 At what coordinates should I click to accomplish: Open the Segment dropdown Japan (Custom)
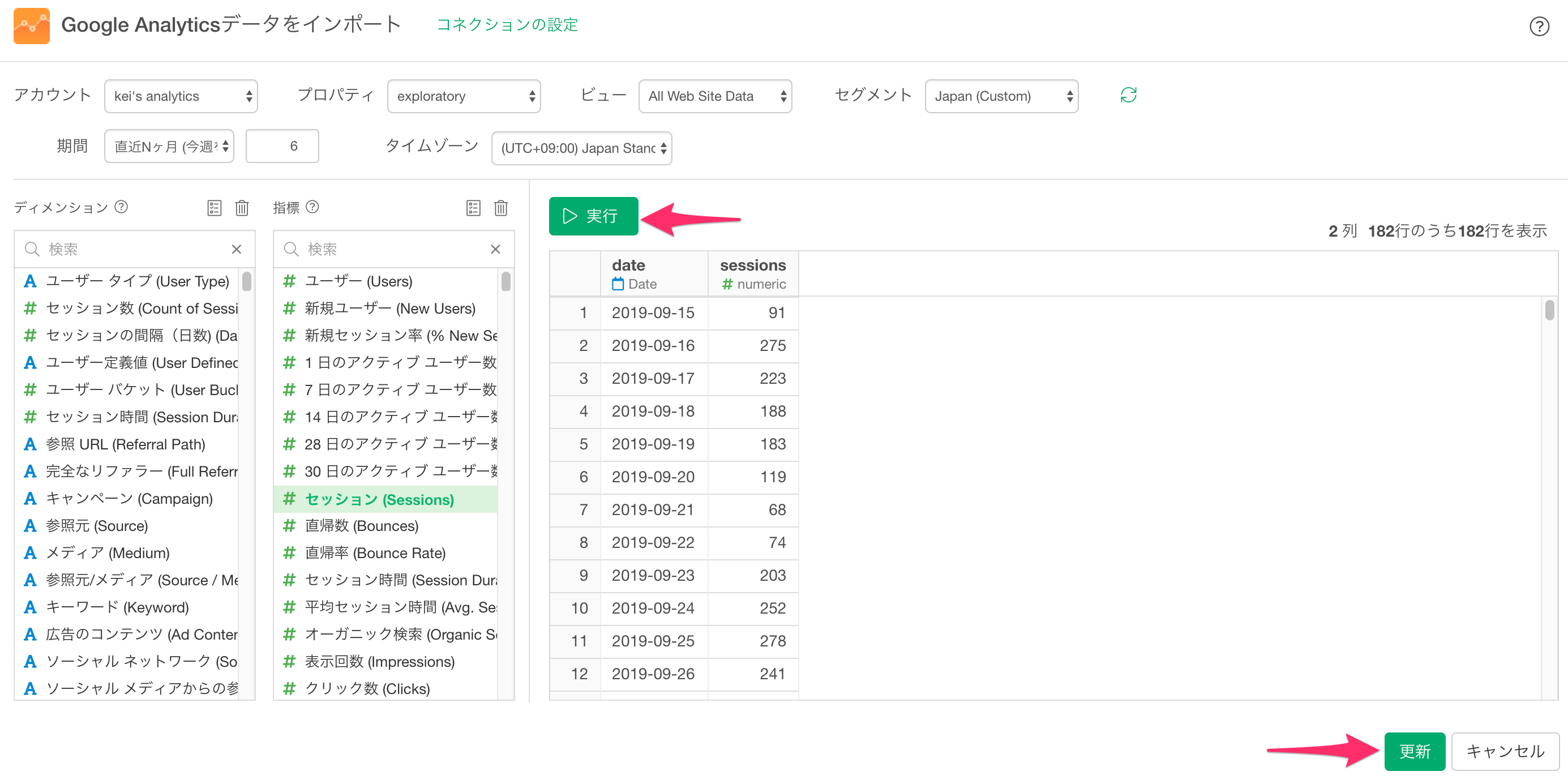coord(1001,96)
